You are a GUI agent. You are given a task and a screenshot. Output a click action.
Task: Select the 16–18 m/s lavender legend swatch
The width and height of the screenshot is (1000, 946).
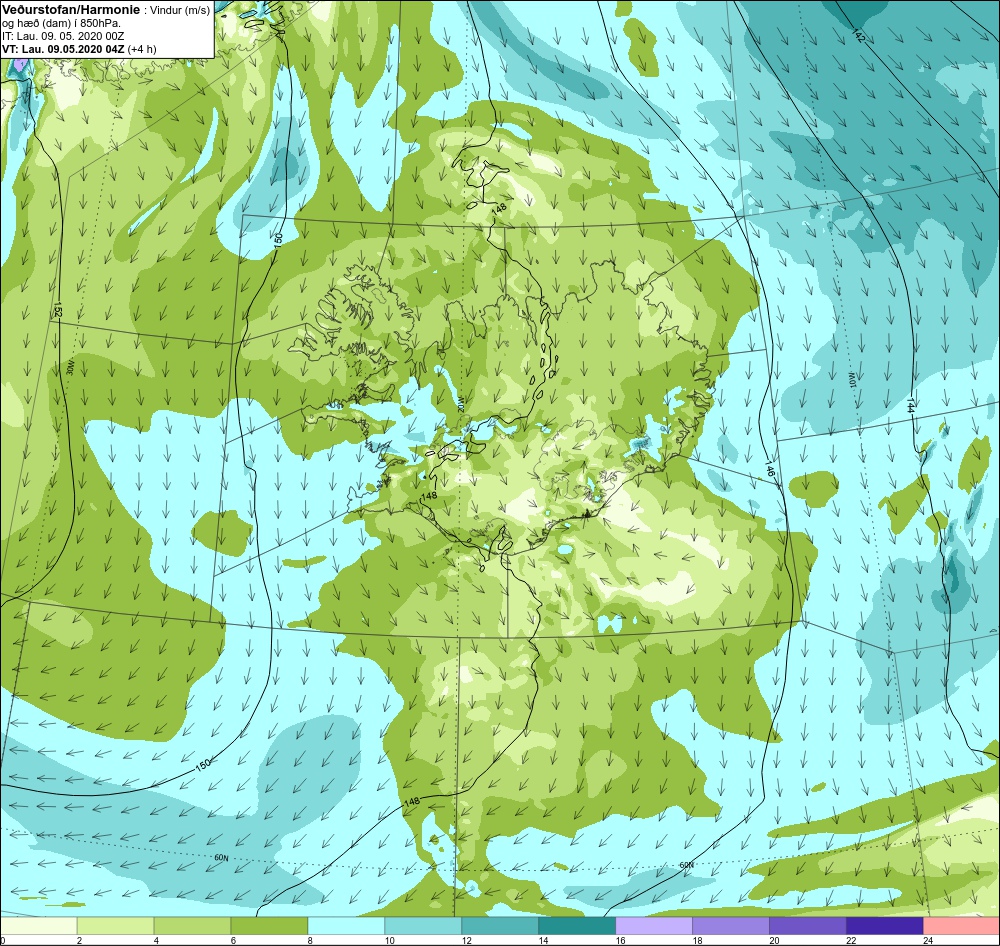654,926
